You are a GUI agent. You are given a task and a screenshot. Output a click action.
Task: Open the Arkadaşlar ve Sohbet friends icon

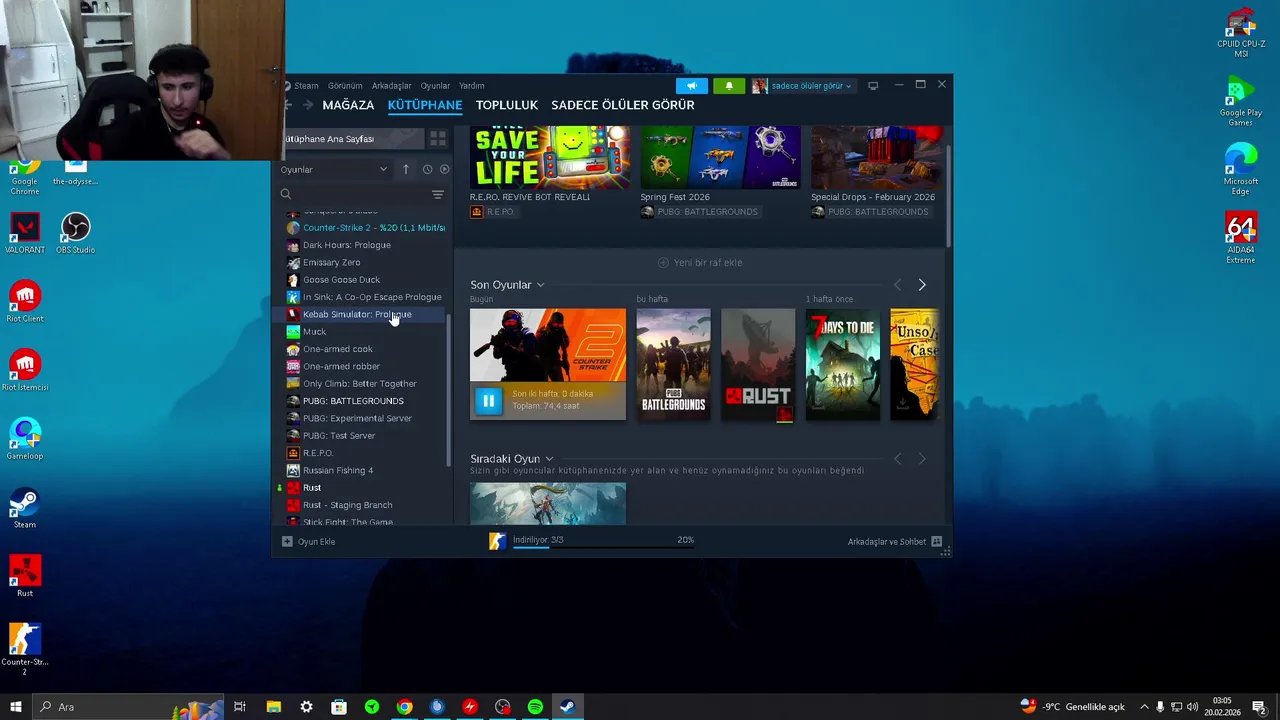tap(937, 541)
